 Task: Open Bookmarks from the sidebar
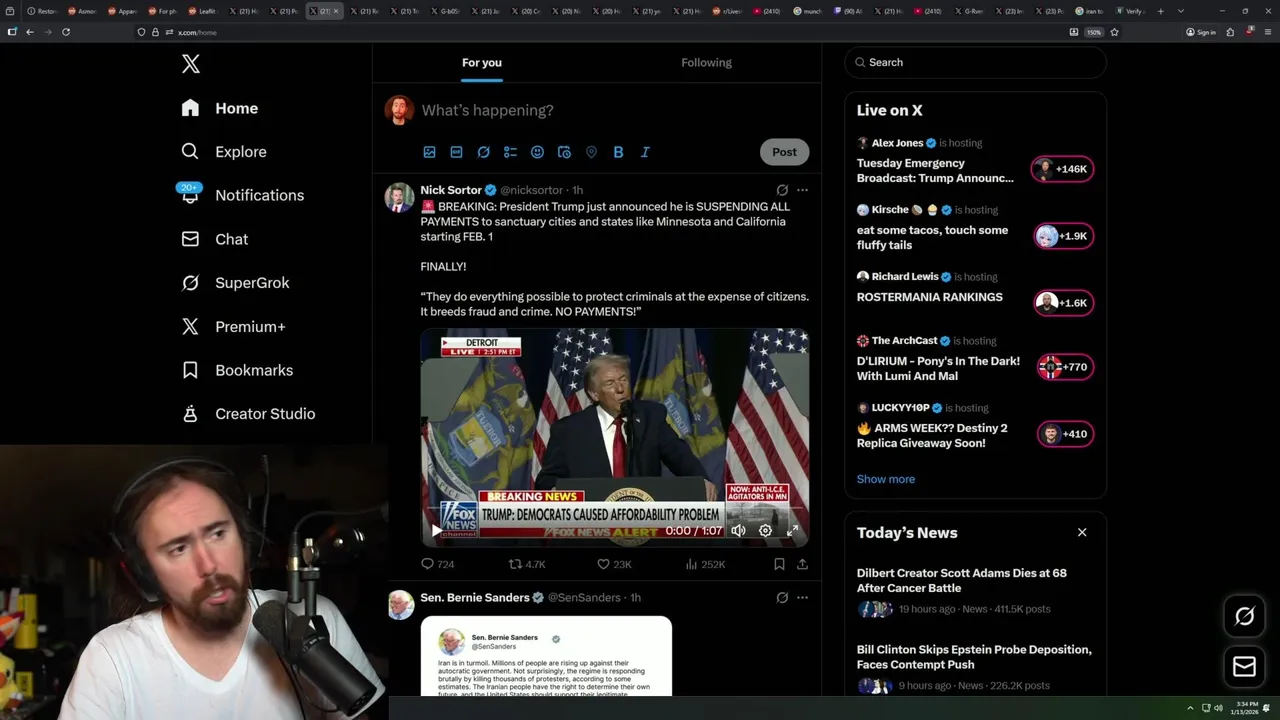pyautogui.click(x=237, y=370)
